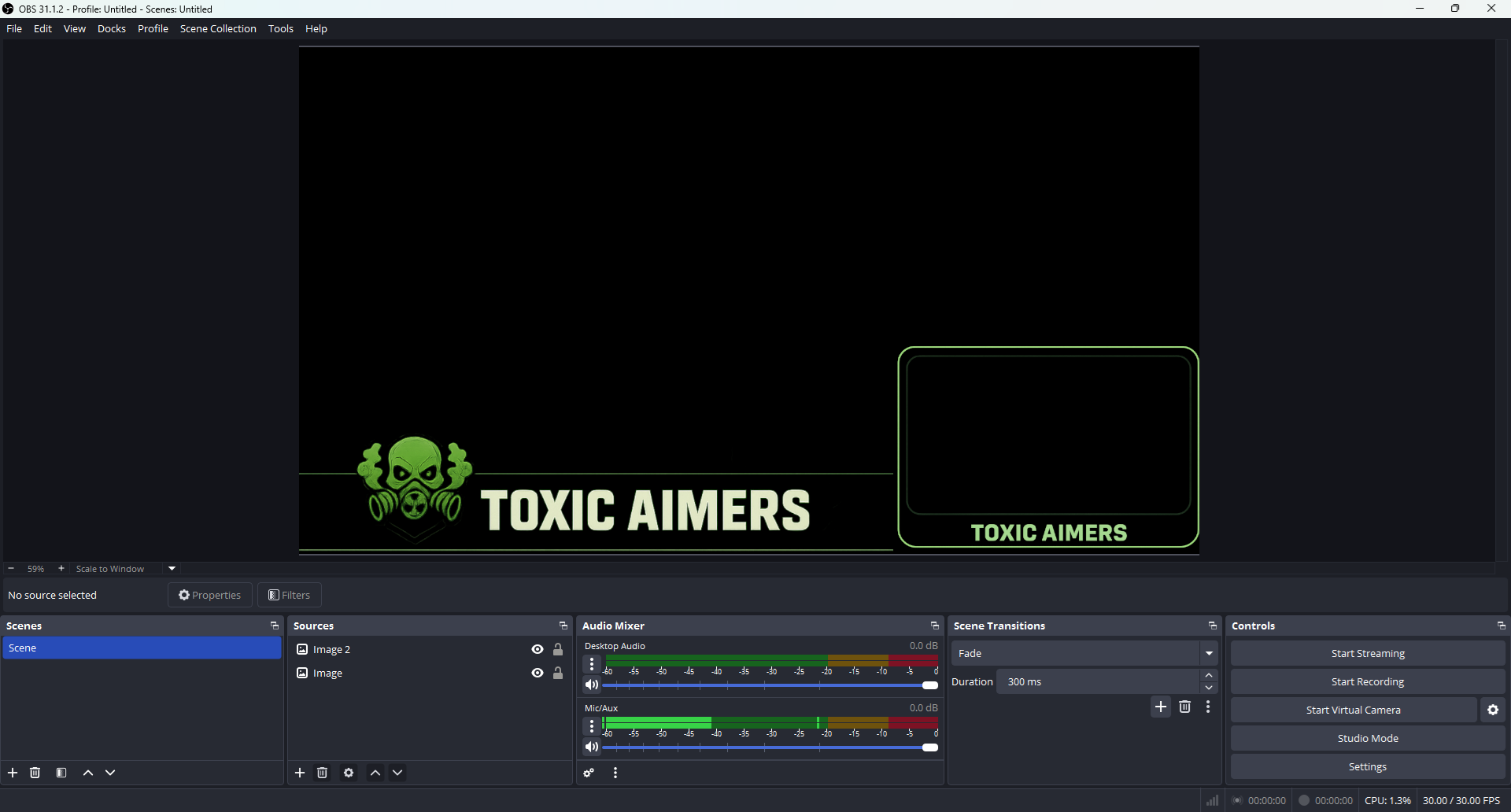
Task: Lock toggle for the Image source
Action: (x=558, y=673)
